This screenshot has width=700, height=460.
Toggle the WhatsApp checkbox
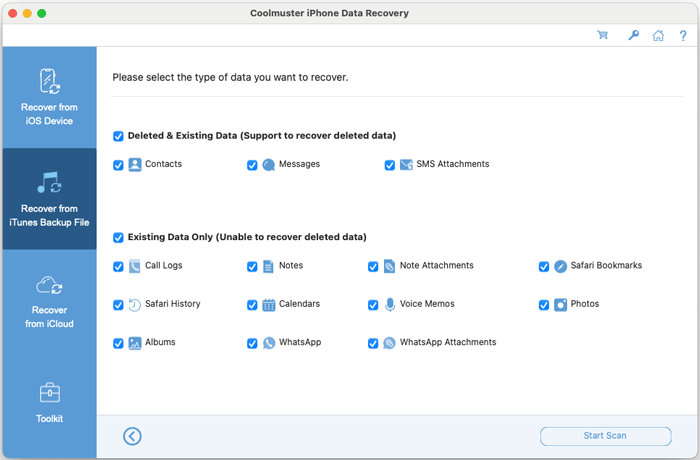[x=252, y=343]
